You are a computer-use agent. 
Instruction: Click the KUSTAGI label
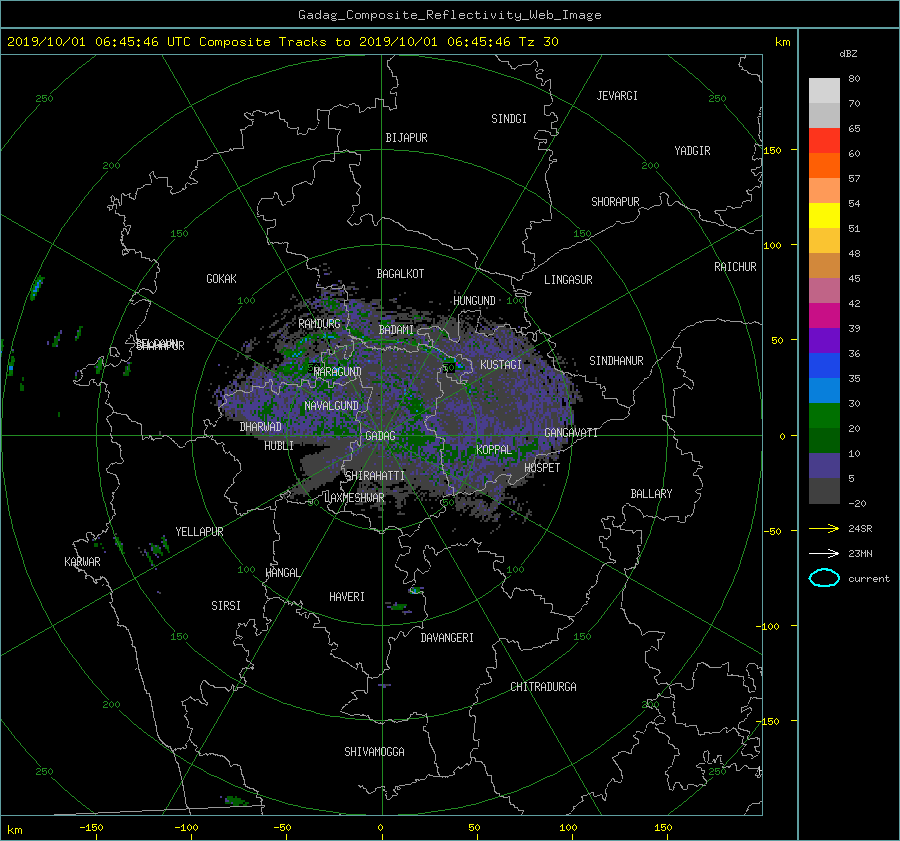coord(501,365)
